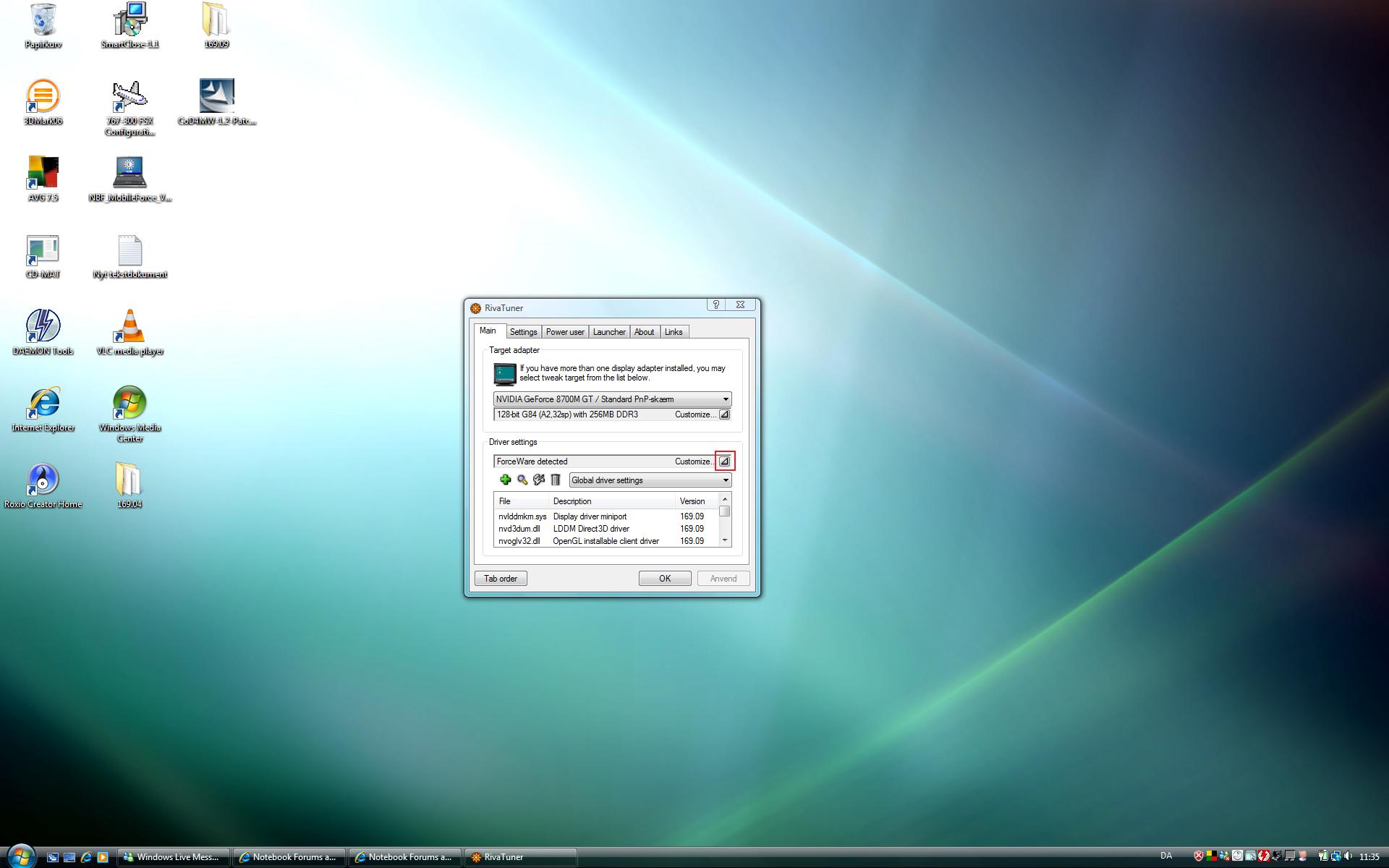Open target adapter Customize arrow button
The height and width of the screenshot is (868, 1389).
[724, 414]
